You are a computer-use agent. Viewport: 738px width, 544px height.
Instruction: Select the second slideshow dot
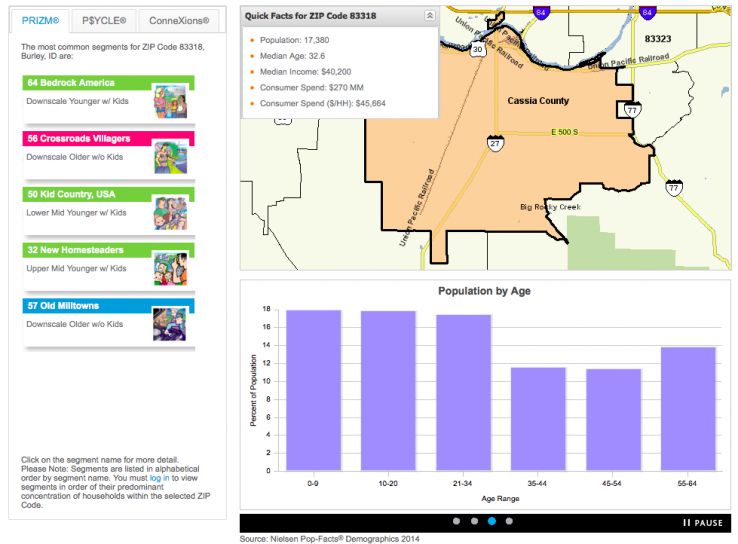[x=474, y=521]
